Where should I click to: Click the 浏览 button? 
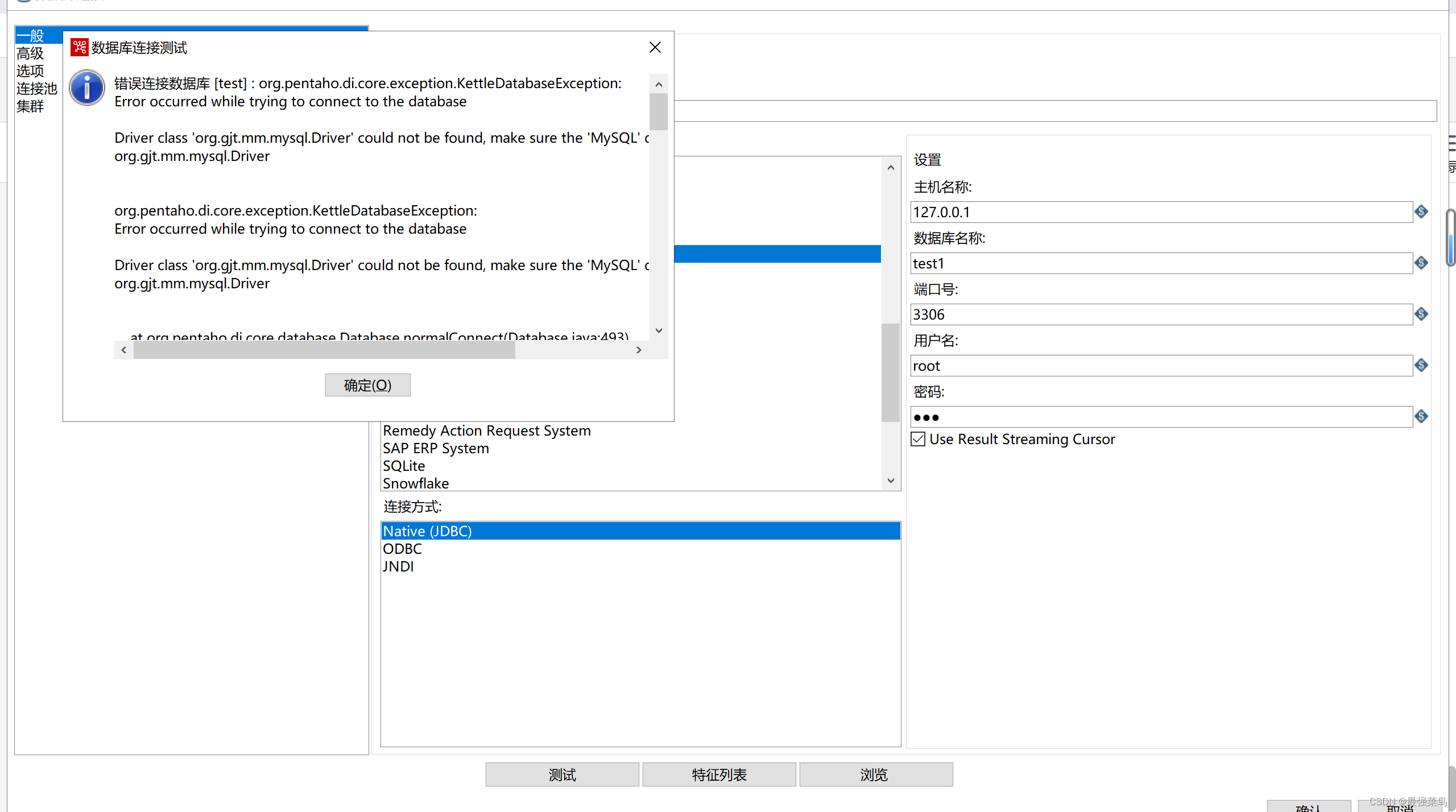876,774
